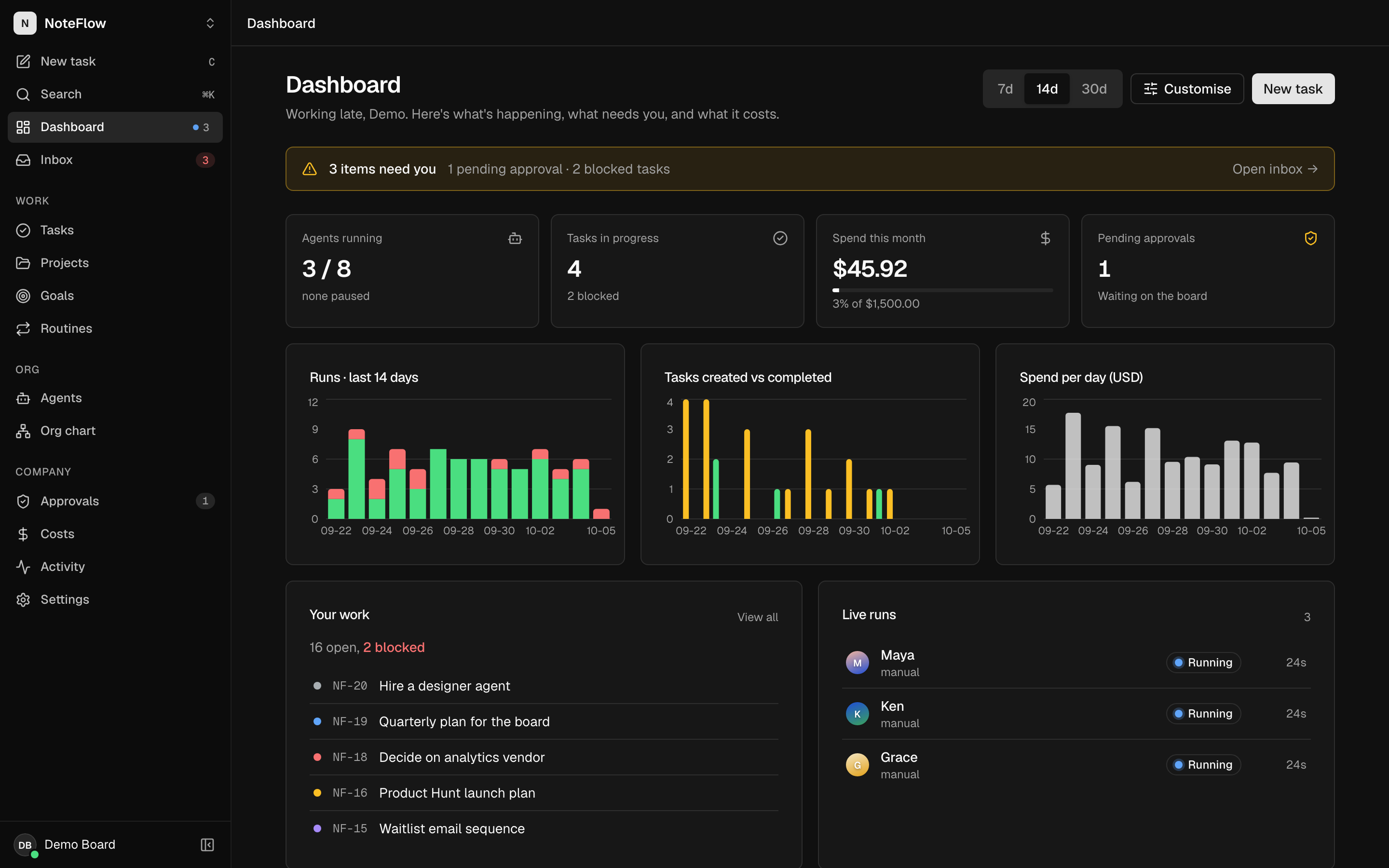The width and height of the screenshot is (1389, 868).
Task: Click the Org chart network icon
Action: [x=23, y=431]
